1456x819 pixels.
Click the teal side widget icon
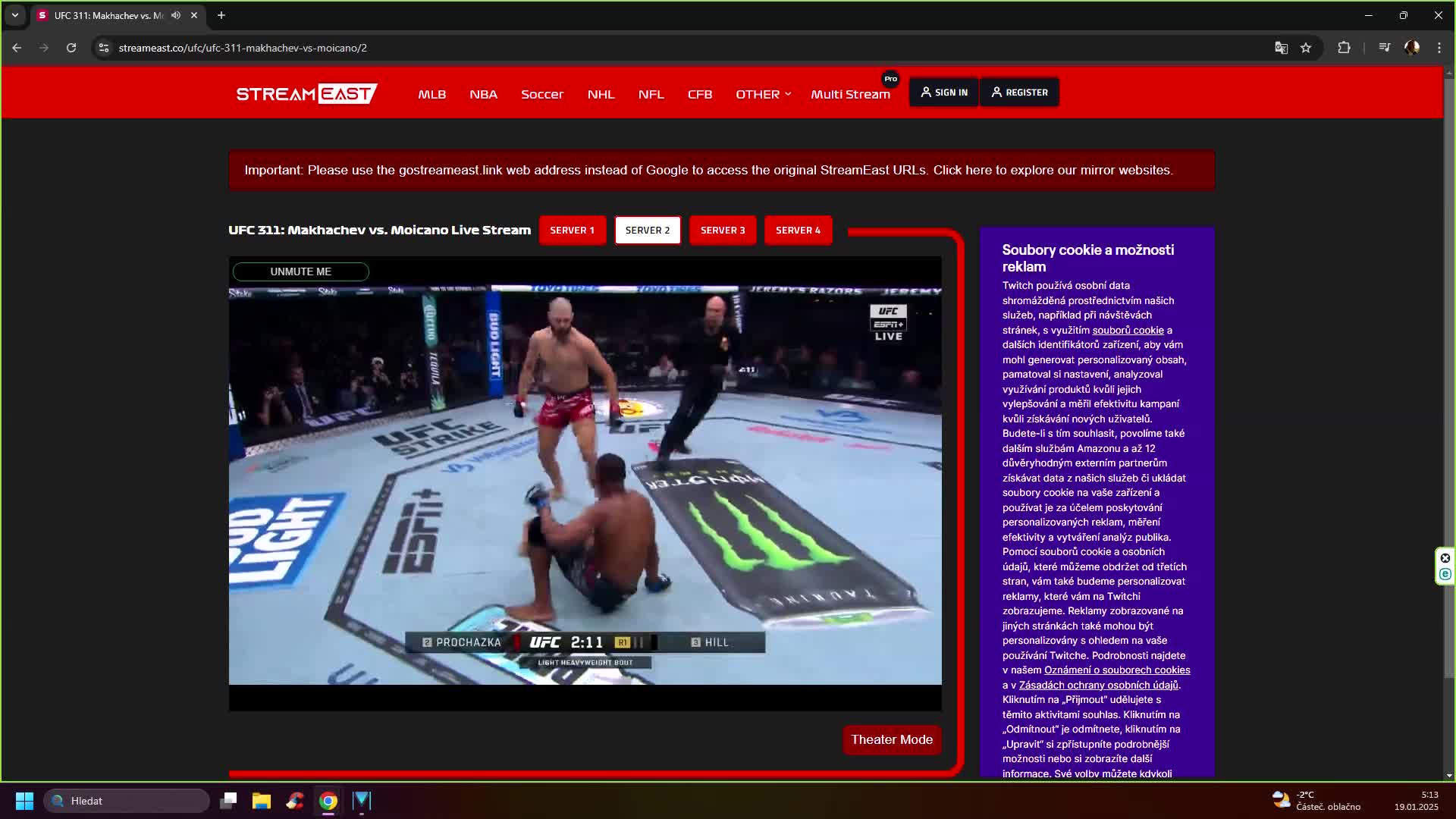click(x=1445, y=574)
